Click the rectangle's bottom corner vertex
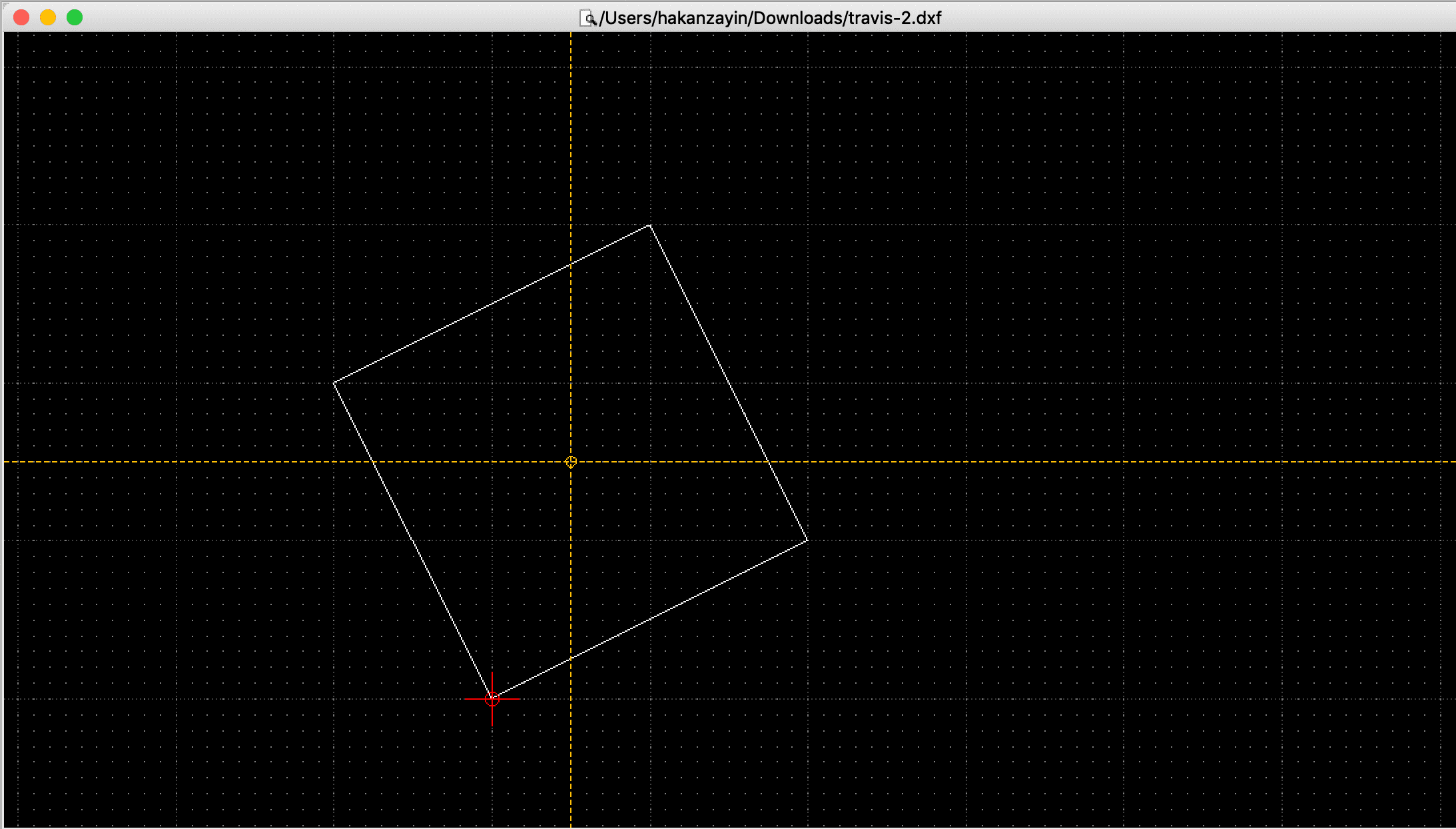The width and height of the screenshot is (1456, 829). click(492, 698)
